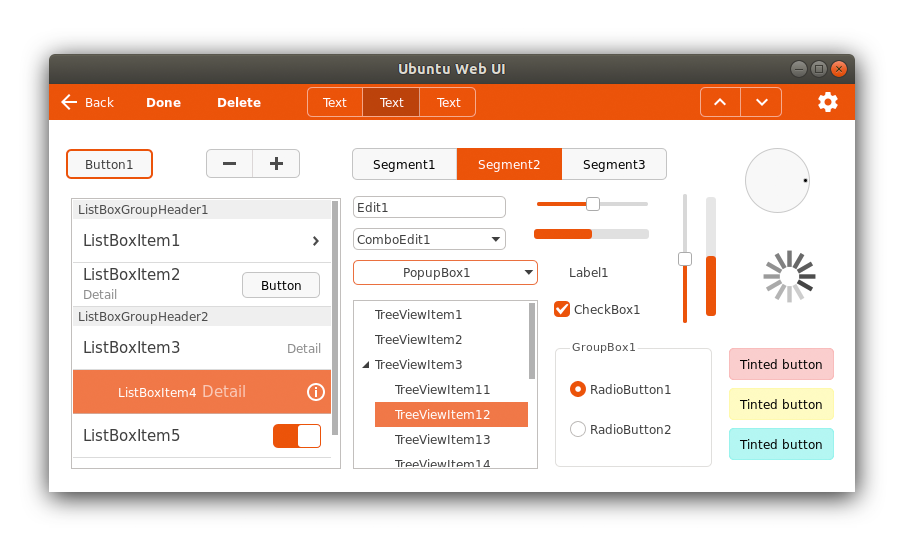Click the up chevron toolbar button

click(x=720, y=102)
